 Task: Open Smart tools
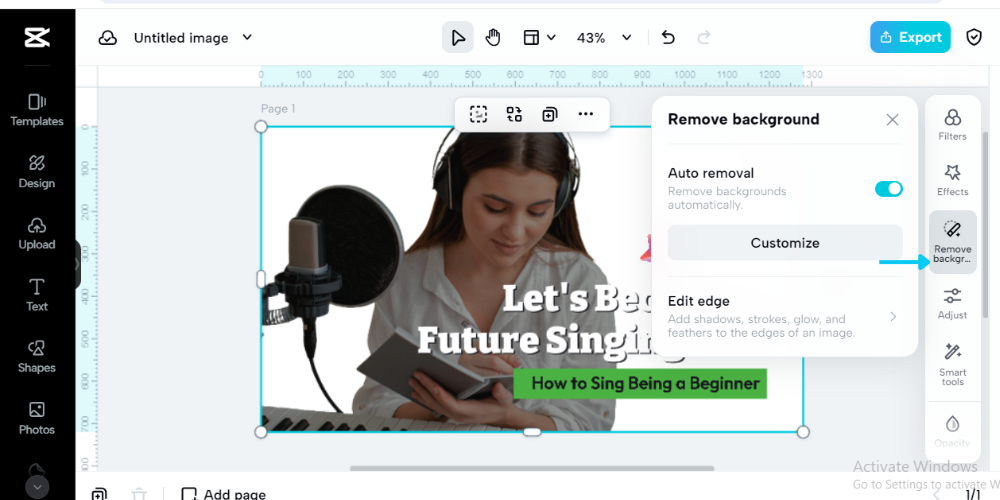[952, 364]
